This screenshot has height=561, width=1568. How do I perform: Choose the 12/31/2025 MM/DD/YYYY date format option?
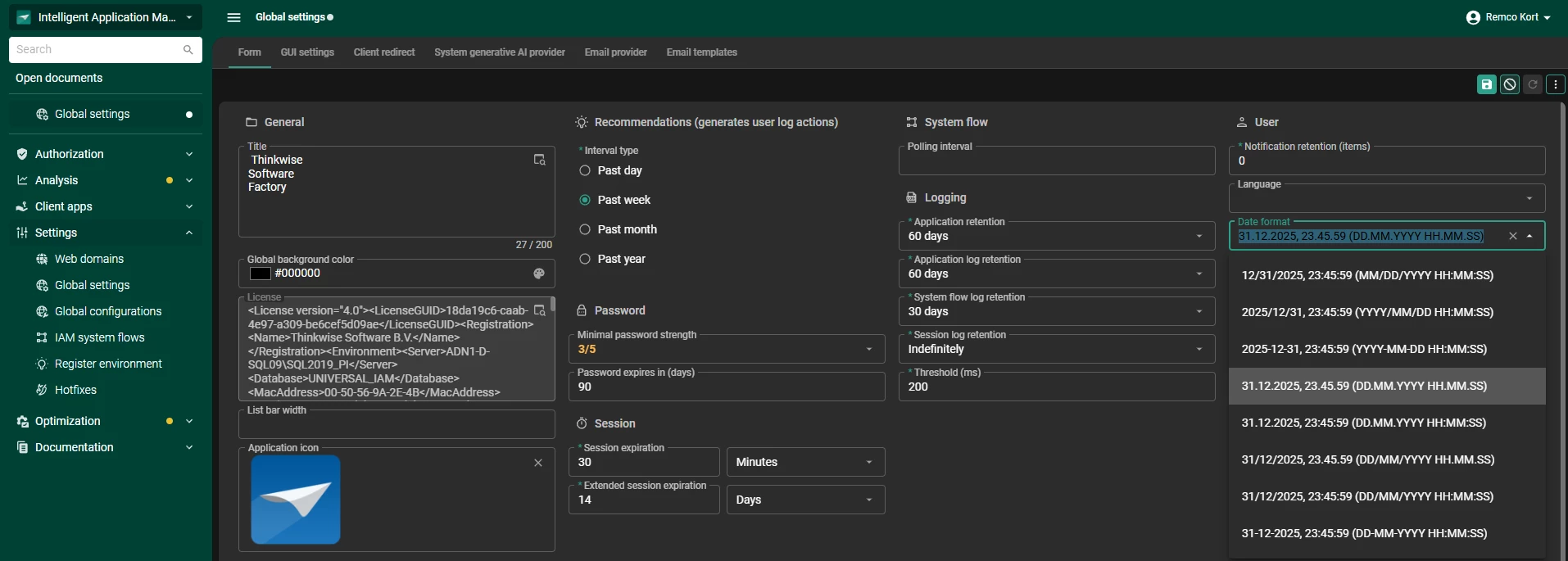[1367, 275]
